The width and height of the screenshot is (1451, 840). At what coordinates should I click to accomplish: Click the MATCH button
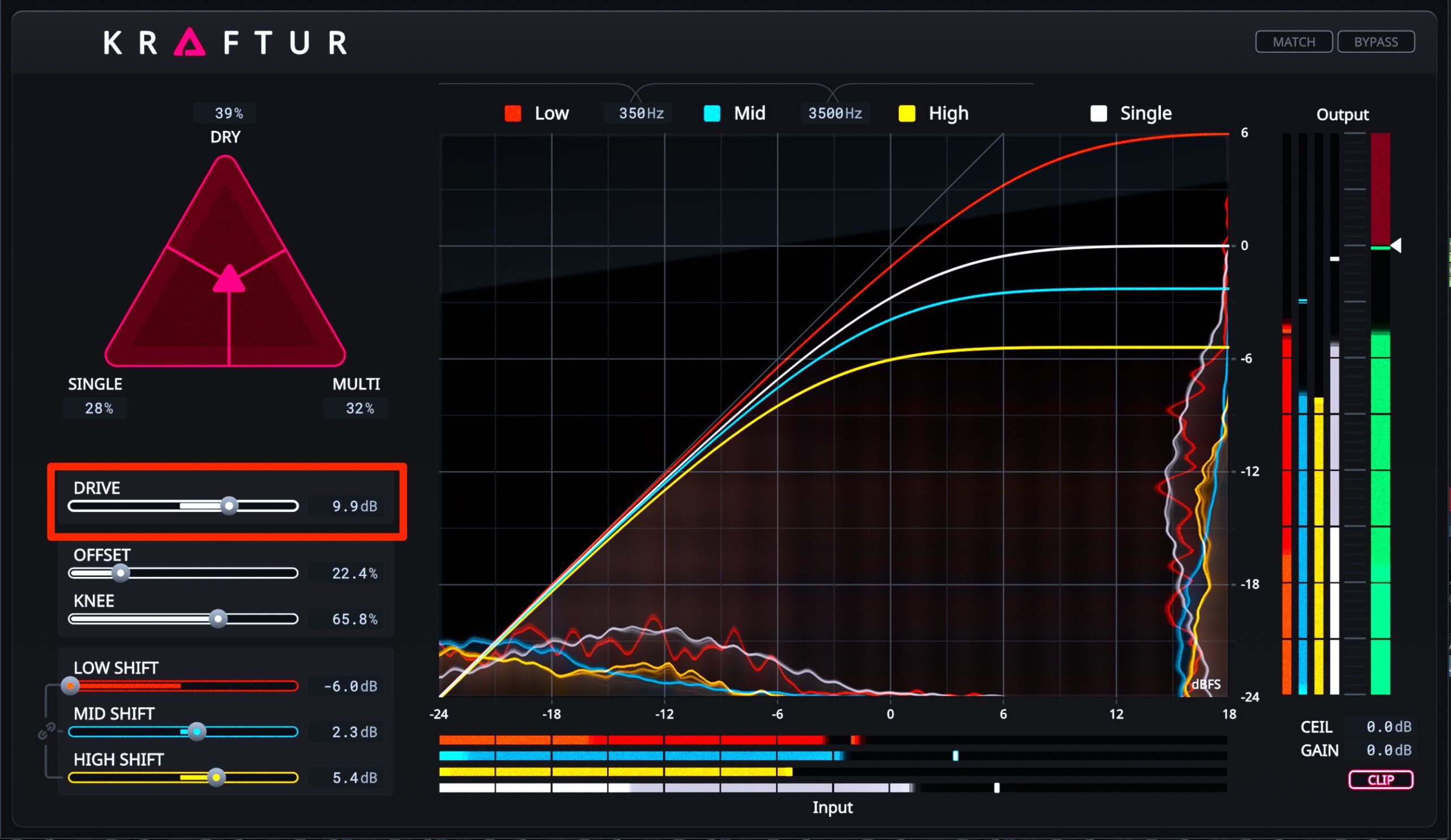[1293, 42]
